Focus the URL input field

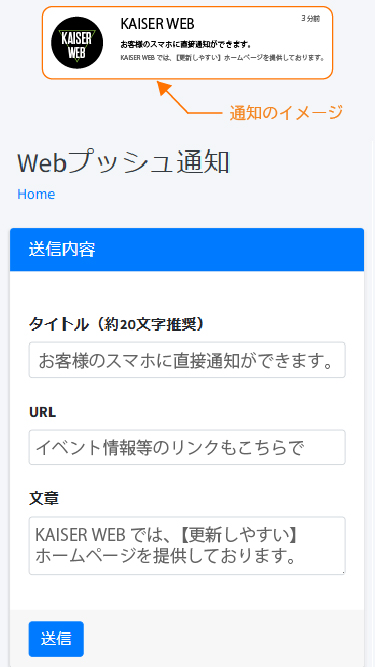(x=187, y=448)
